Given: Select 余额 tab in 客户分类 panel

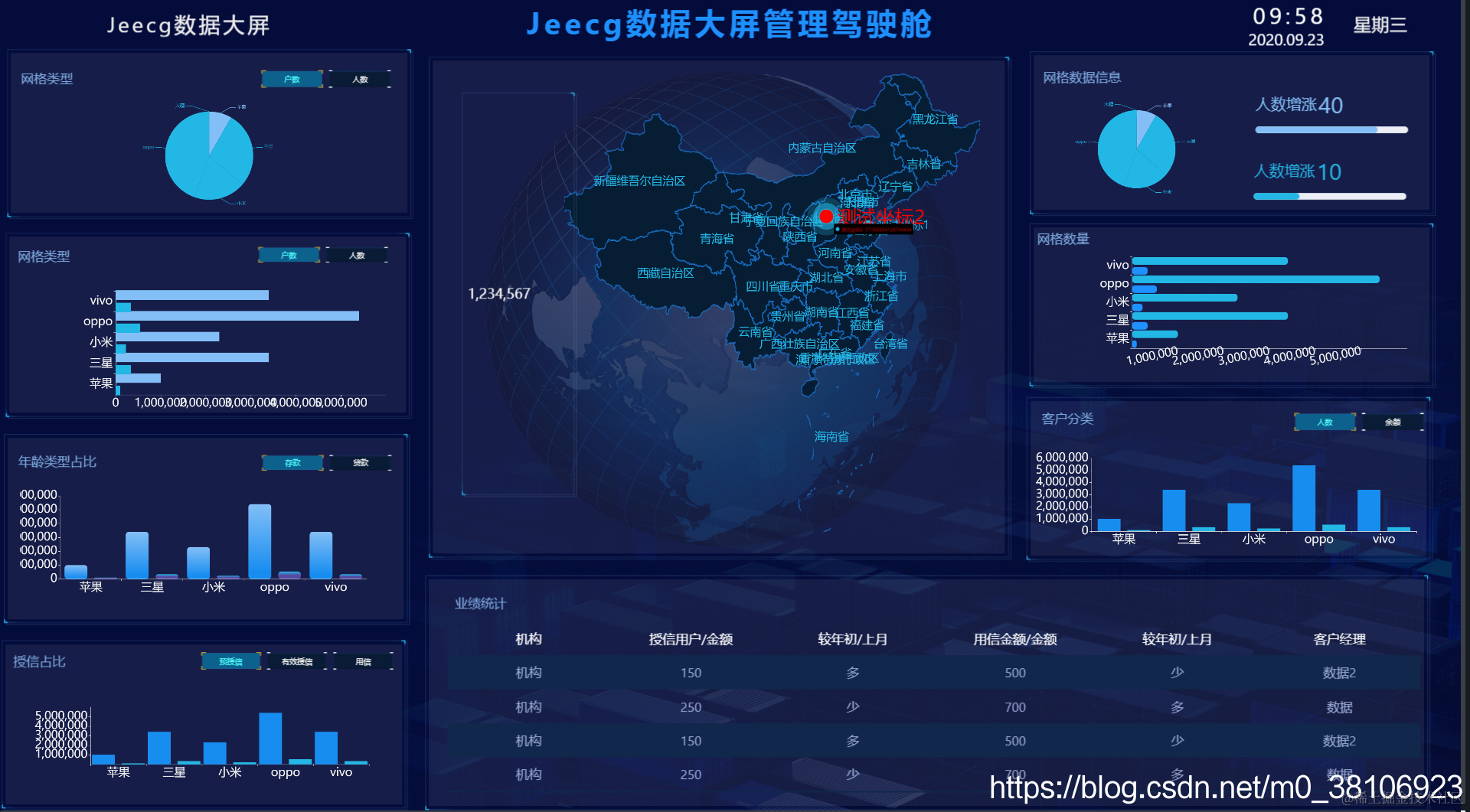Looking at the screenshot, I should click(1393, 422).
